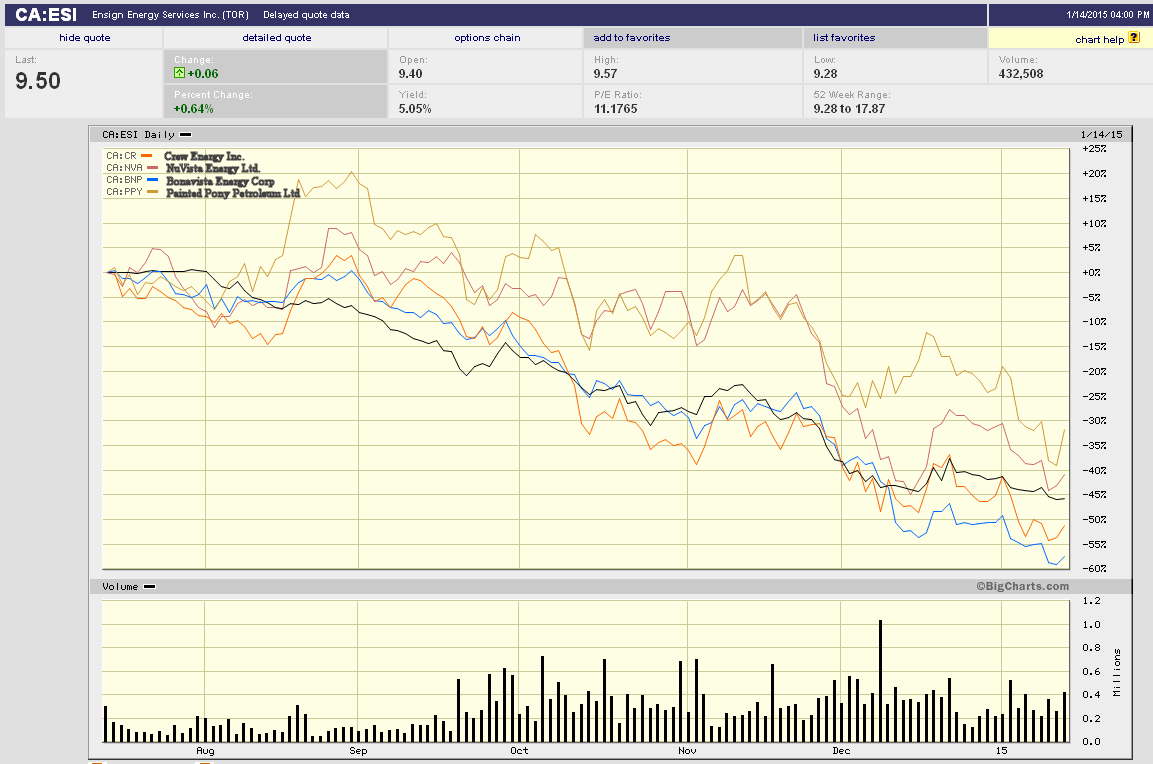Click the blue CA:BNP legend color marker
Viewport: 1153px width, 764px height.
point(152,180)
